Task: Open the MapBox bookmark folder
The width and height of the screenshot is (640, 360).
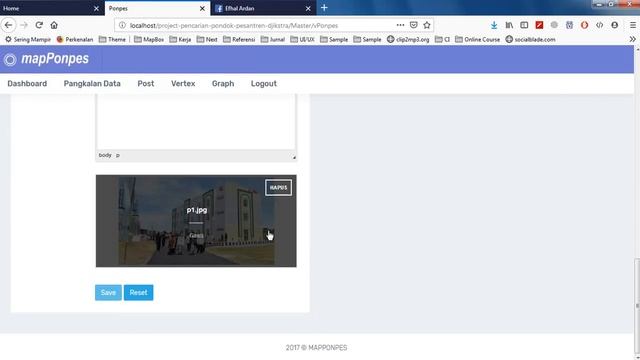Action: (x=149, y=40)
